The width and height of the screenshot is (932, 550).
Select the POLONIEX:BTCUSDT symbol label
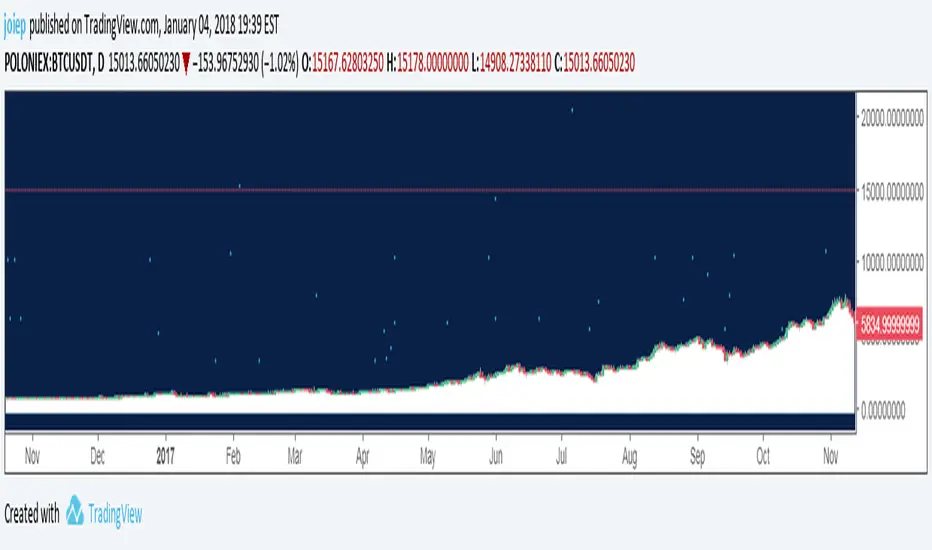coord(49,62)
